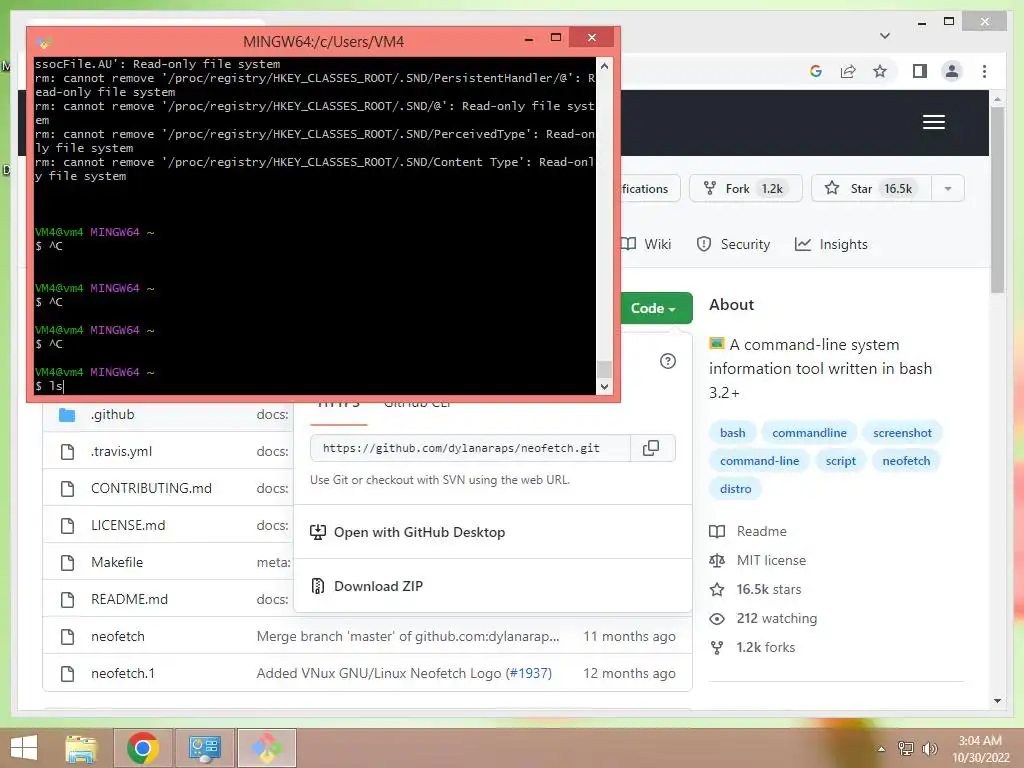Open the clone help question mark icon
Image resolution: width=1024 pixels, height=768 pixels.
pos(667,361)
